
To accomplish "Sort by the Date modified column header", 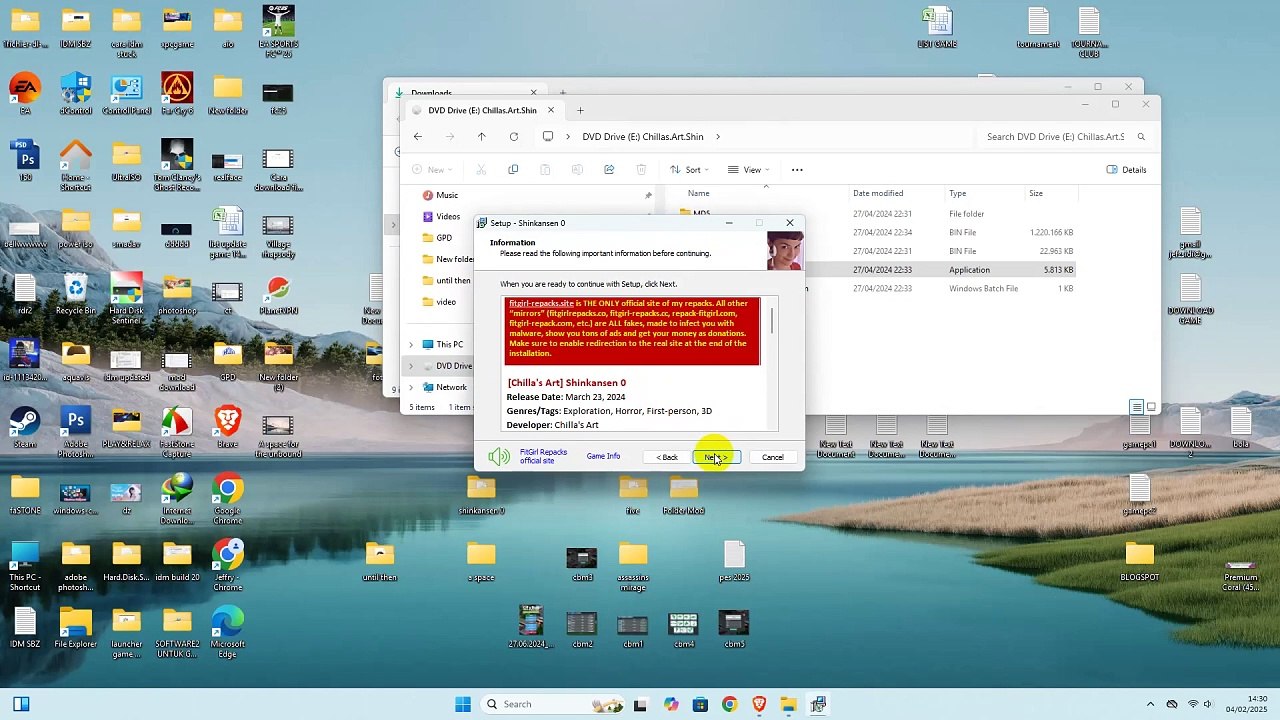I will [878, 193].
